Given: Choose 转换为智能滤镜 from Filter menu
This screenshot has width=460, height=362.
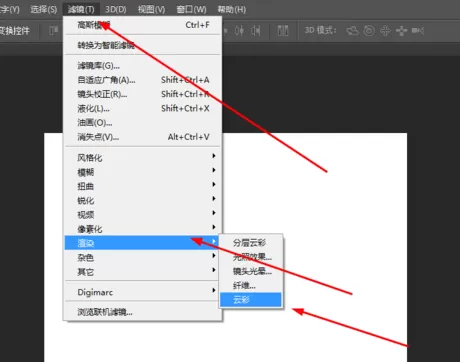Looking at the screenshot, I should (143, 45).
